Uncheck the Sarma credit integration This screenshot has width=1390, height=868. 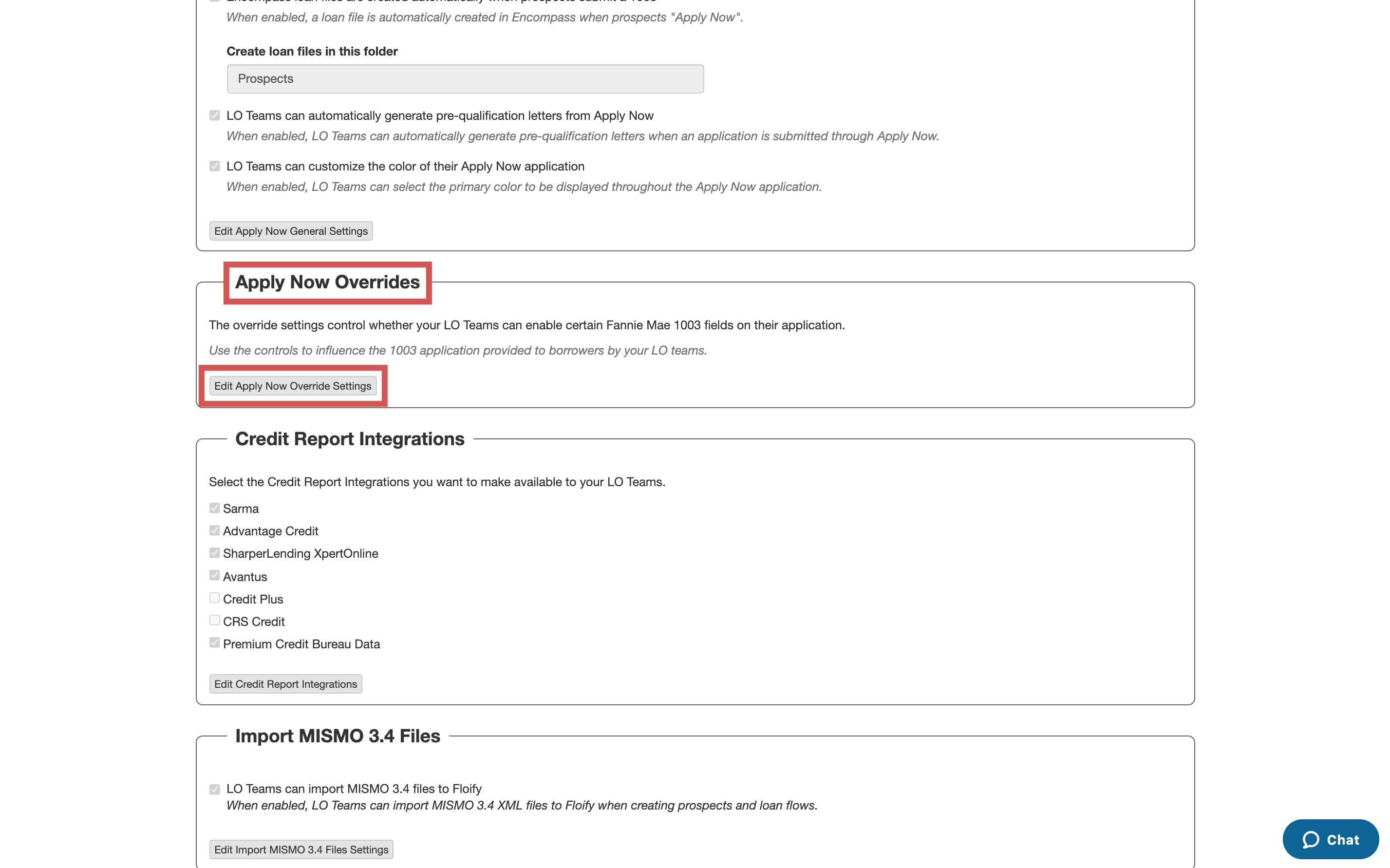click(215, 507)
